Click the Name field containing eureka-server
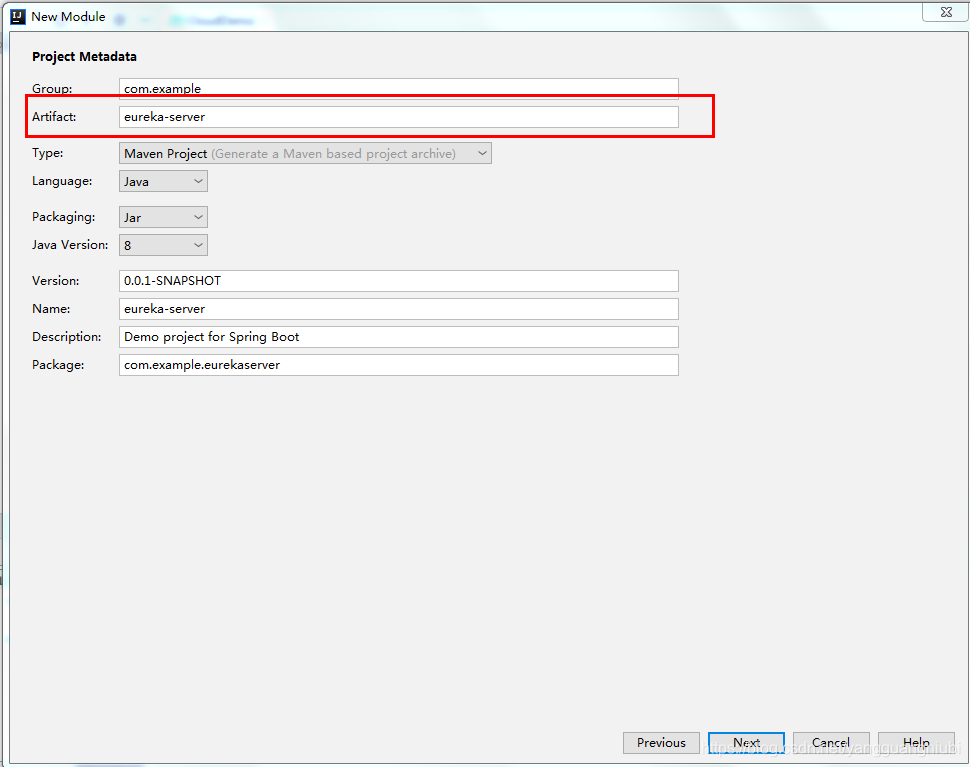This screenshot has height=767, width=970. click(398, 309)
